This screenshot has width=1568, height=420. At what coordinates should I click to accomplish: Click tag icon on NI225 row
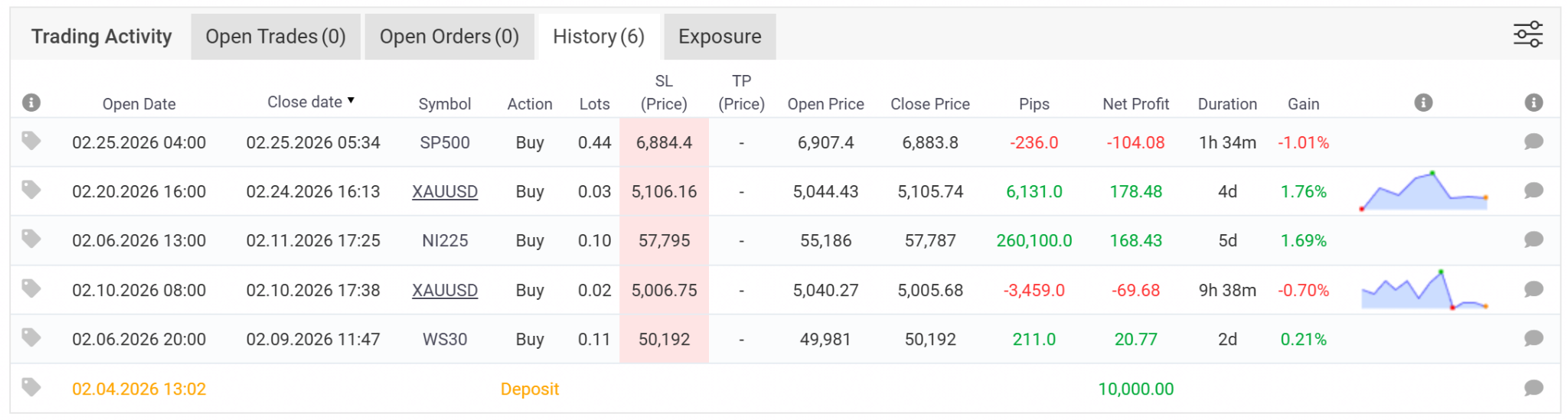pyautogui.click(x=31, y=239)
